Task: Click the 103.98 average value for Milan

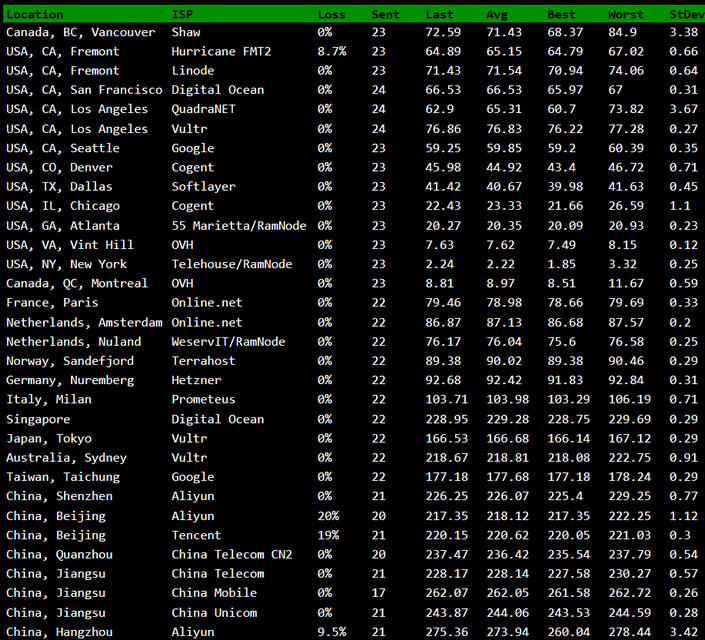Action: (507, 399)
